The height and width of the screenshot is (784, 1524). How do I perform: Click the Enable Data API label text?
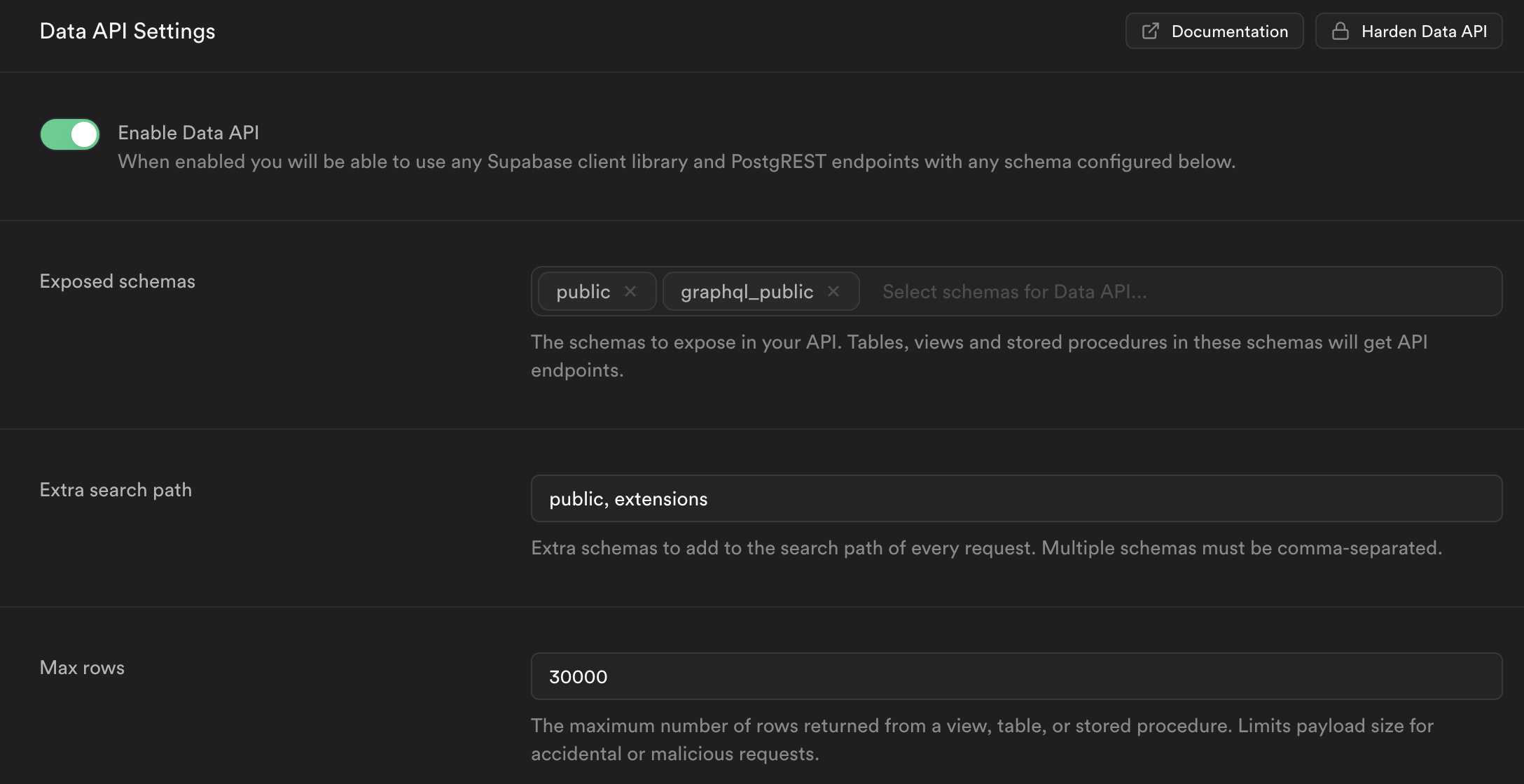coord(188,132)
